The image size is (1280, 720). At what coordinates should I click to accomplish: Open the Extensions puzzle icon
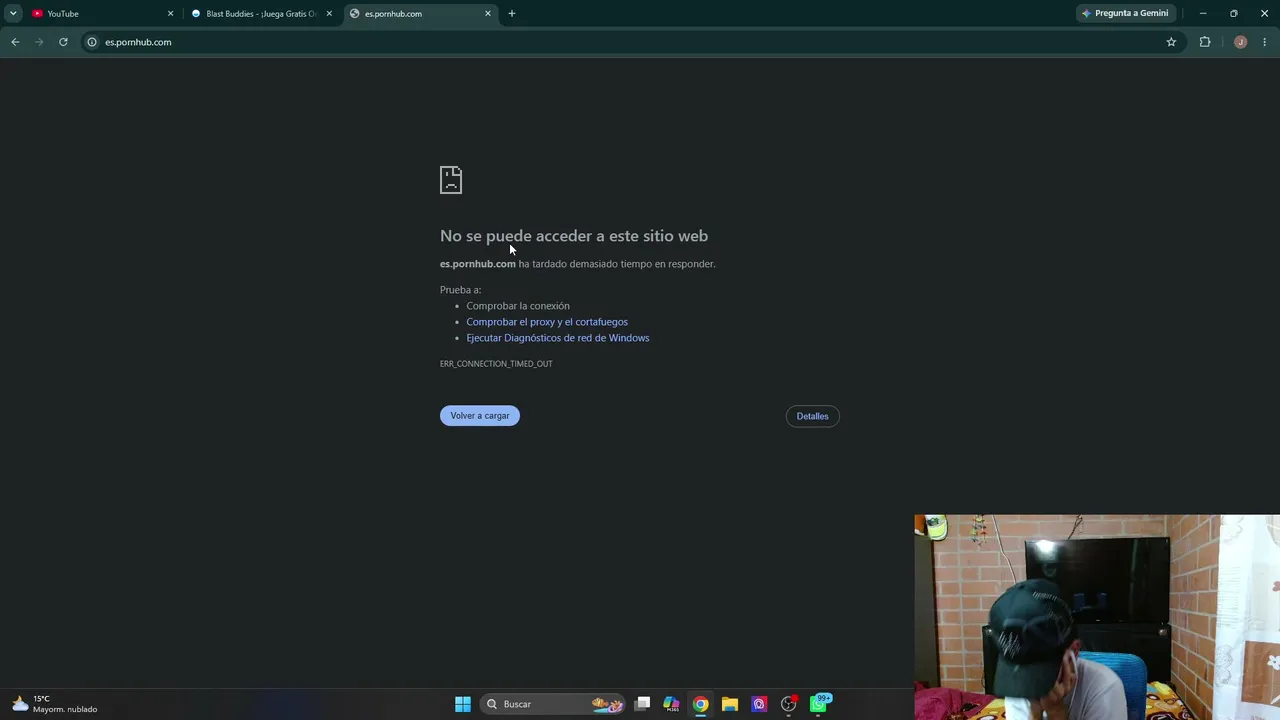[1205, 42]
